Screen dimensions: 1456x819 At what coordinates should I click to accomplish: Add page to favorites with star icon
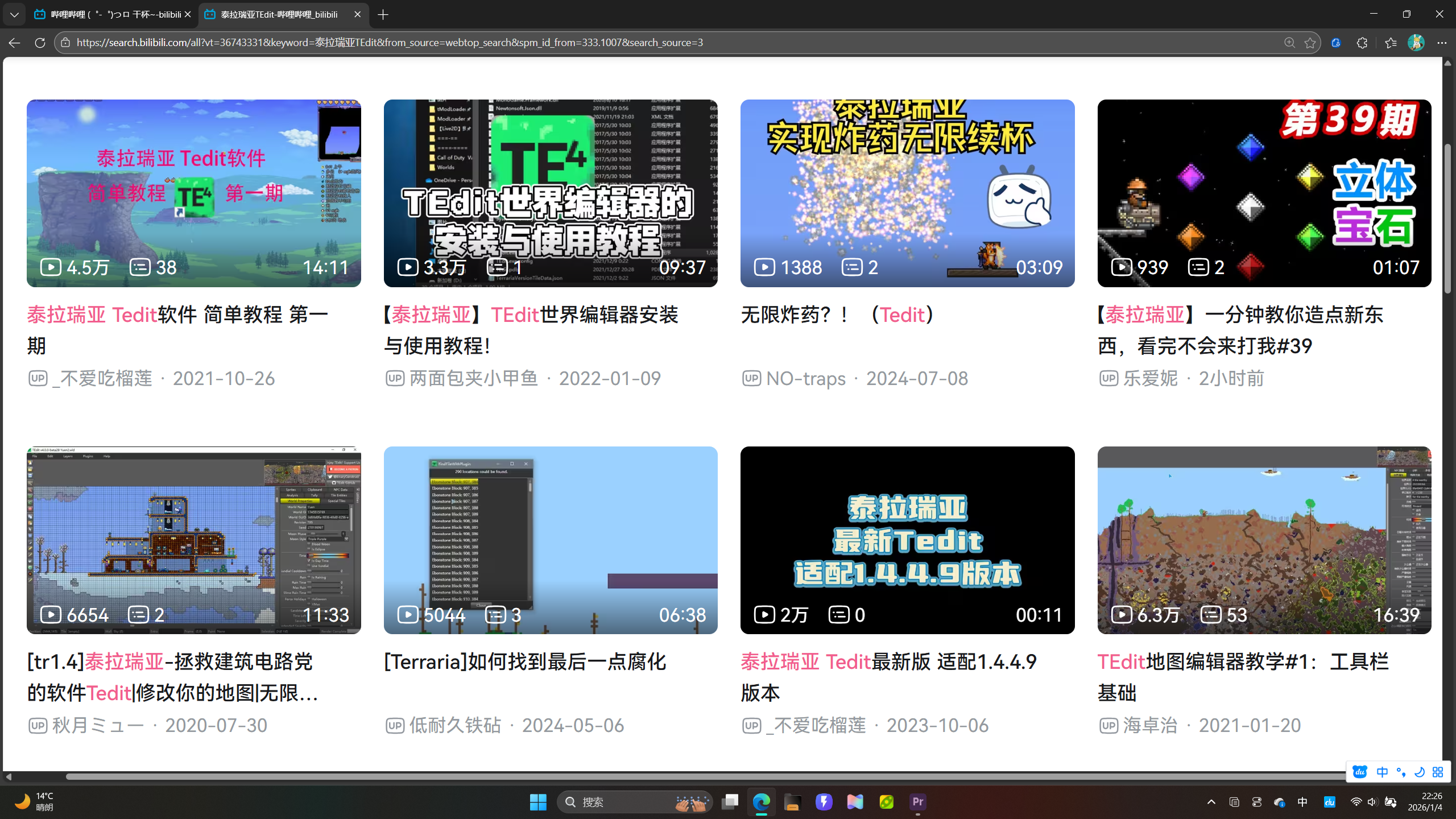pos(1310,43)
